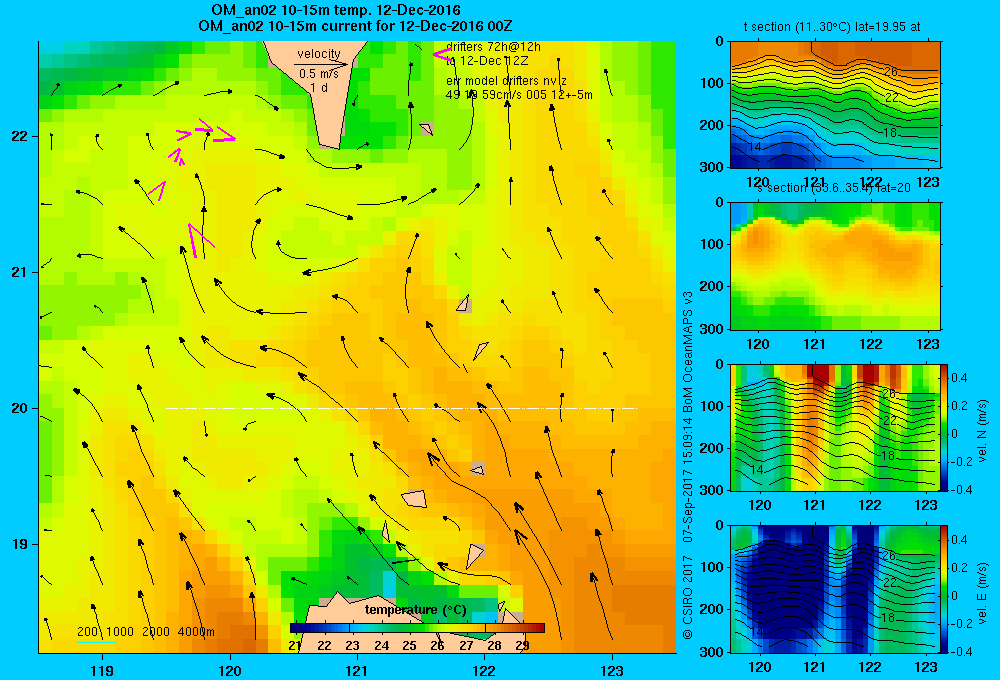Click the cyan 200m contour legend line
This screenshot has height=680, width=1000.
coord(96,642)
